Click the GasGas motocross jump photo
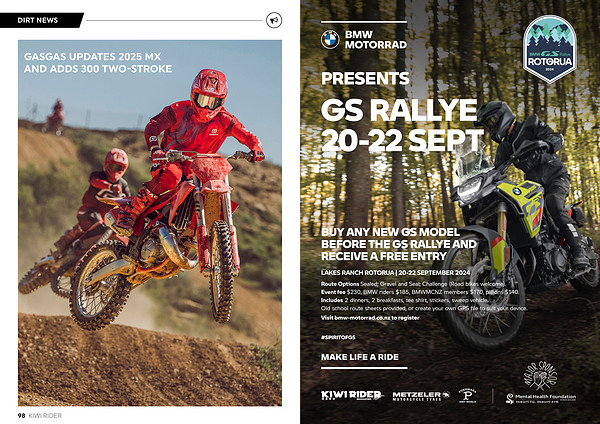Image resolution: width=600 pixels, height=424 pixels. tap(150, 223)
